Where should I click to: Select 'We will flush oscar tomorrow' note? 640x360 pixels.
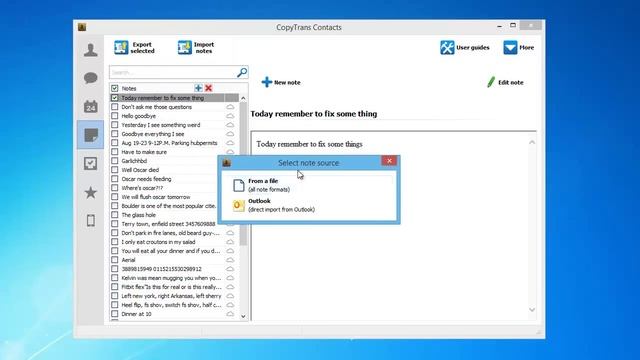coord(156,197)
